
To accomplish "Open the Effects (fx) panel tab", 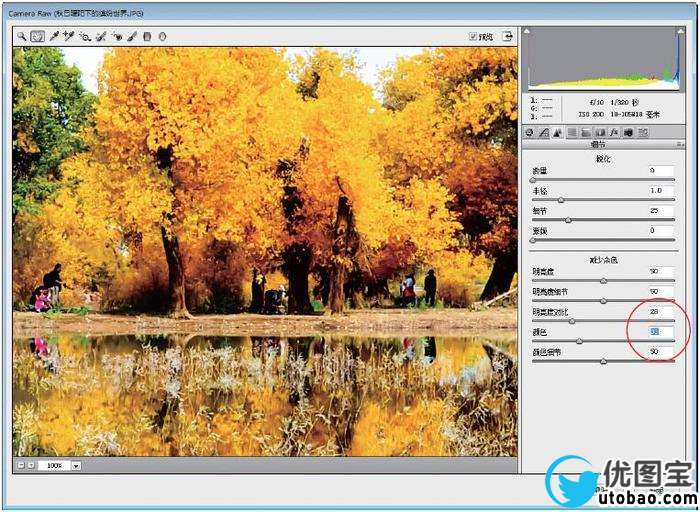I will (x=614, y=133).
